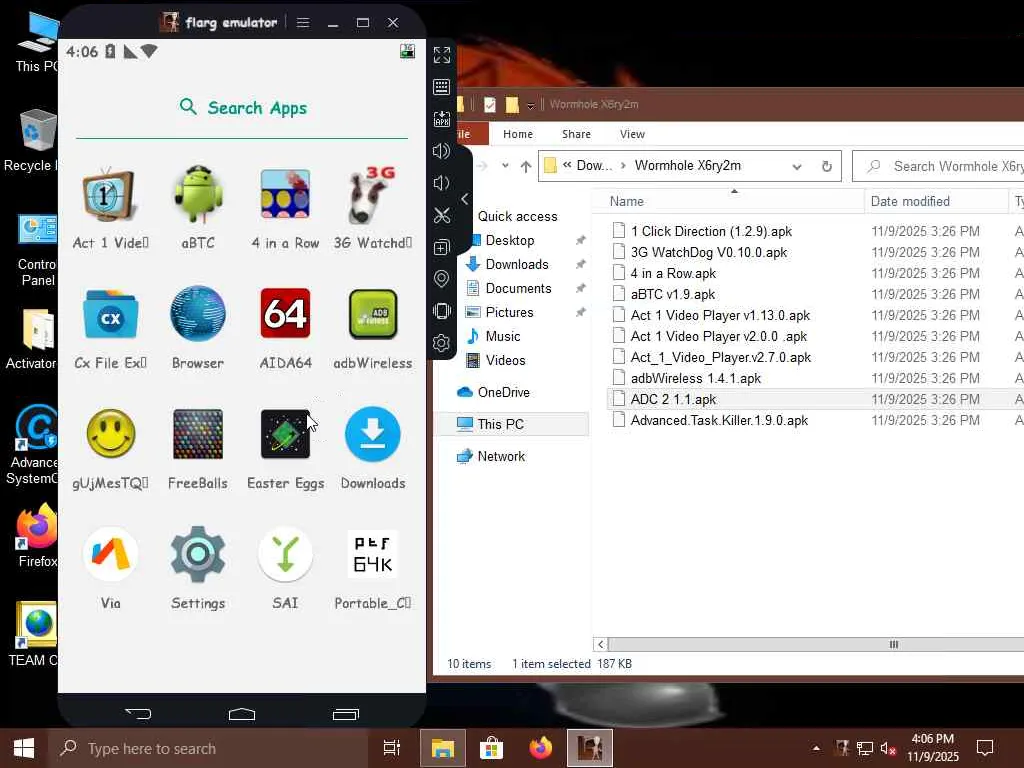
Task: Select adbWireless 1.4.1.apk file
Action: [x=696, y=378]
